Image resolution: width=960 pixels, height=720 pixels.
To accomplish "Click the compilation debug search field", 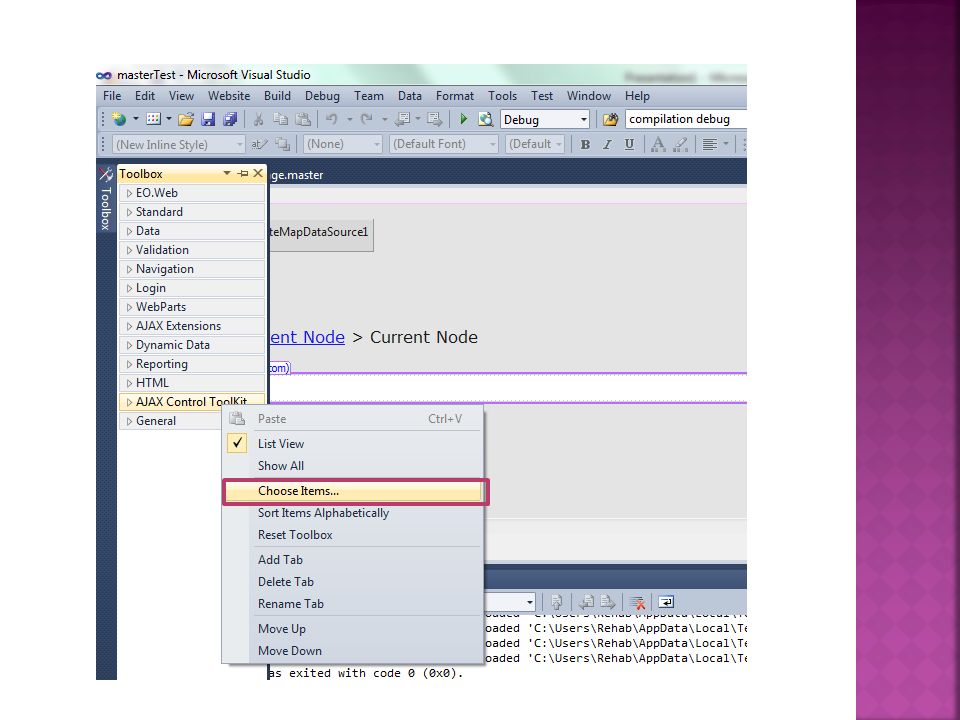I will pyautogui.click(x=685, y=119).
